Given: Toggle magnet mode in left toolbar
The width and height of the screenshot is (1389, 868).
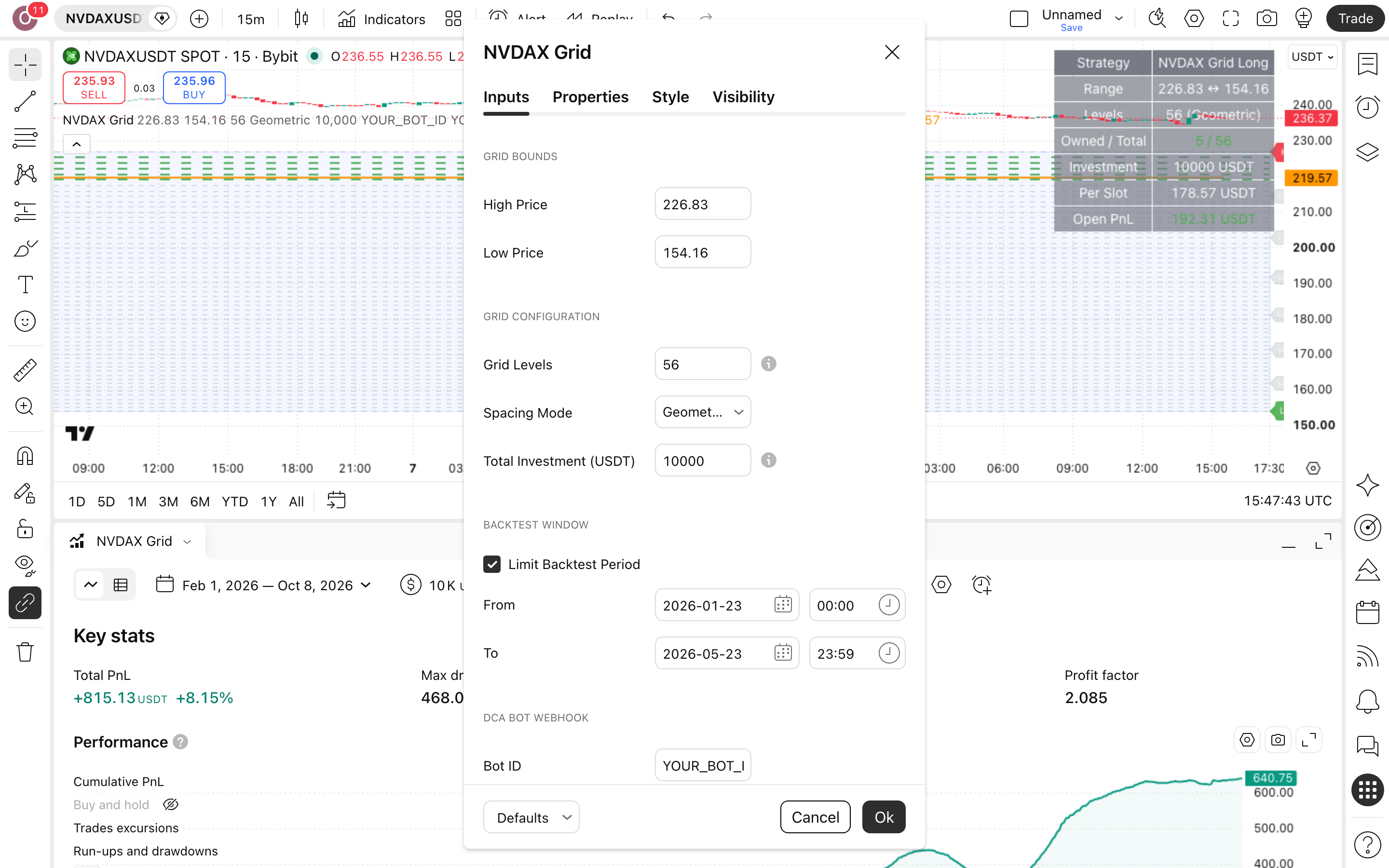Looking at the screenshot, I should tap(25, 456).
